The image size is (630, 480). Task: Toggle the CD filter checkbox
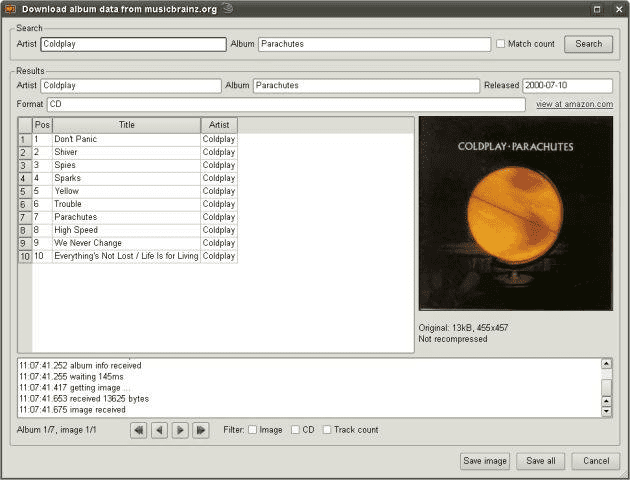(295, 430)
